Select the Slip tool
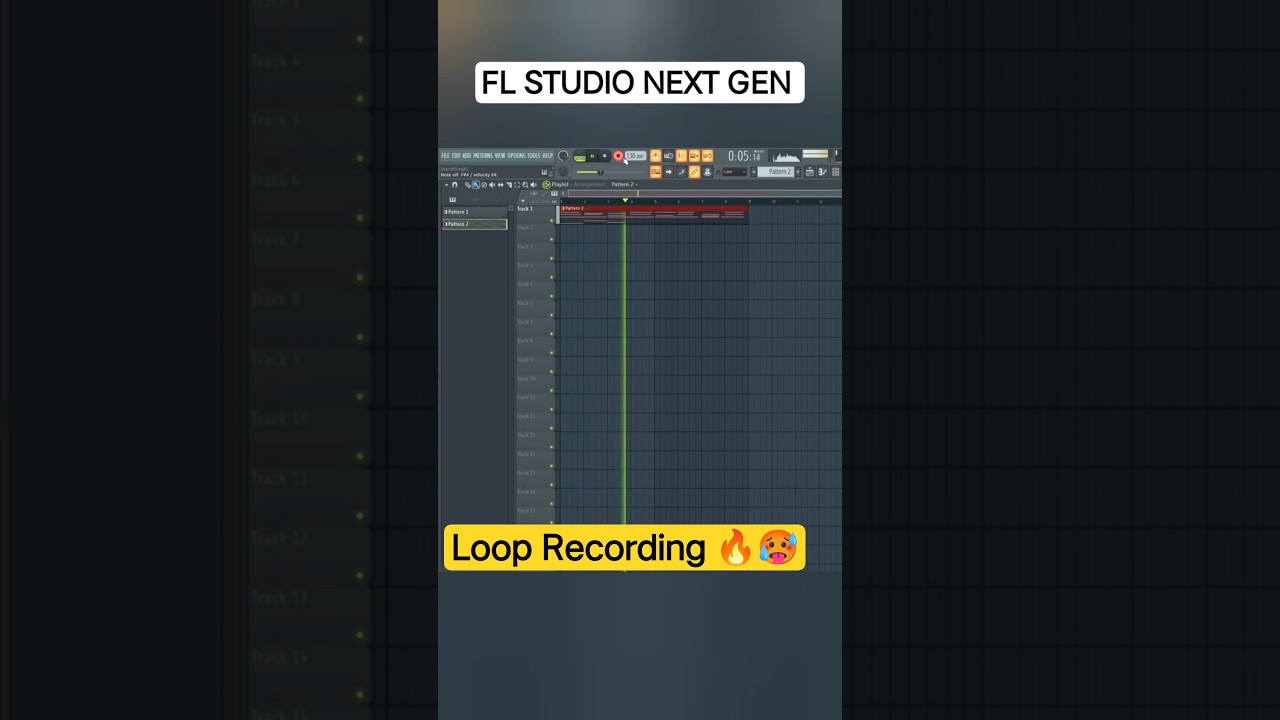Viewport: 1280px width, 720px height. 500,185
